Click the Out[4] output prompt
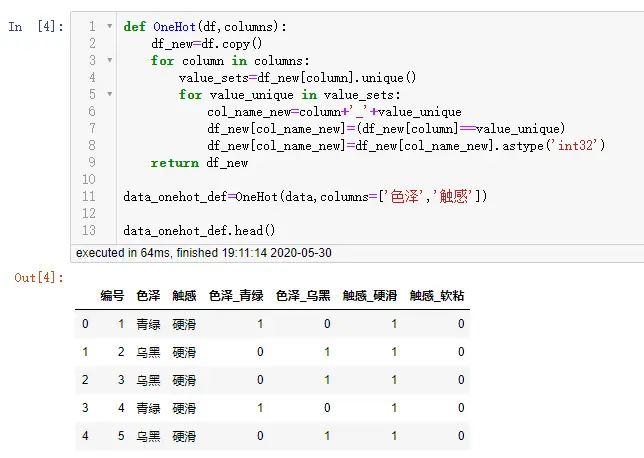Screen dimensions: 644x458 pos(39,277)
